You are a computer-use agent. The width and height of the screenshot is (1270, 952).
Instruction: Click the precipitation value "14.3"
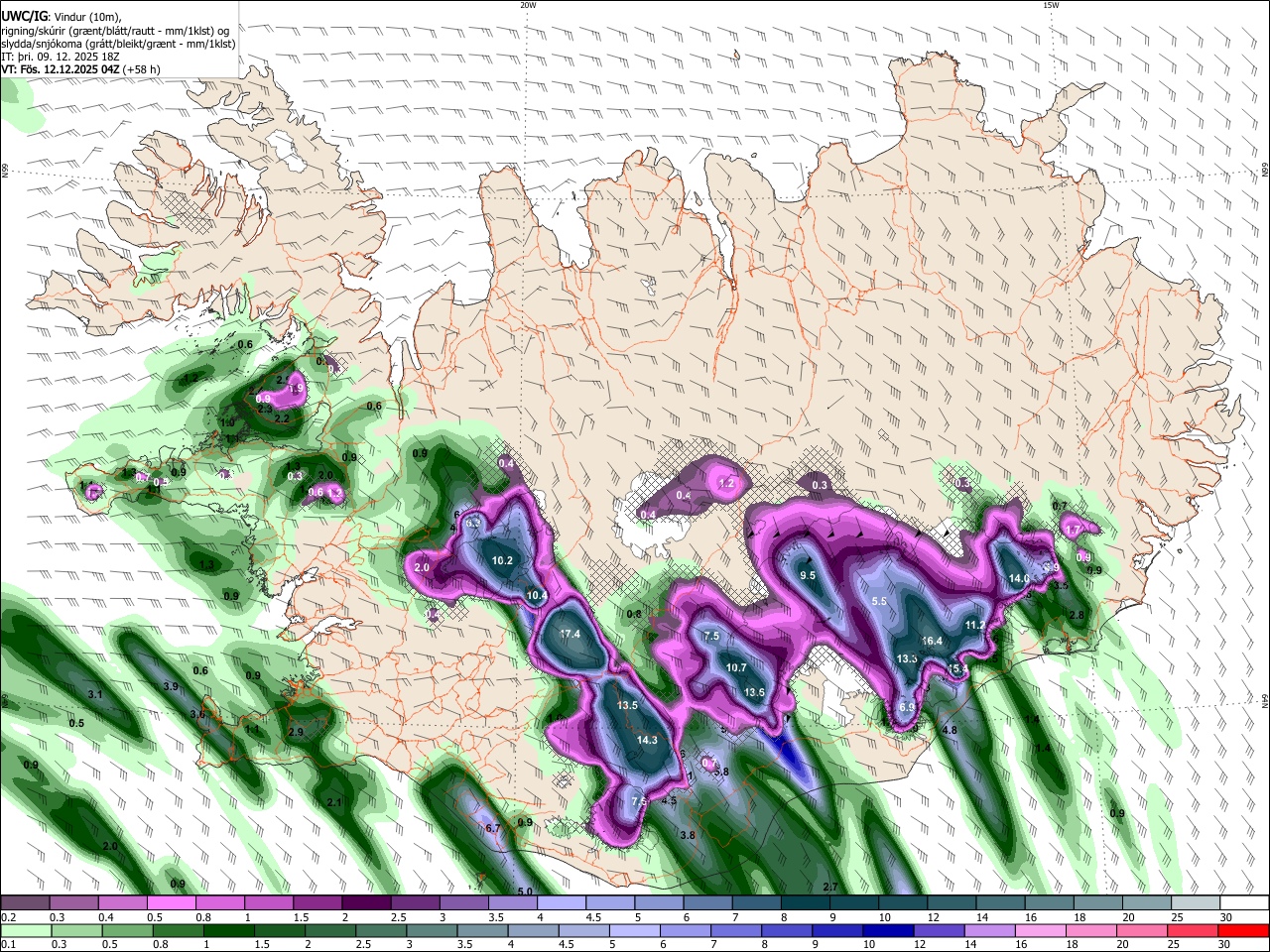click(647, 740)
